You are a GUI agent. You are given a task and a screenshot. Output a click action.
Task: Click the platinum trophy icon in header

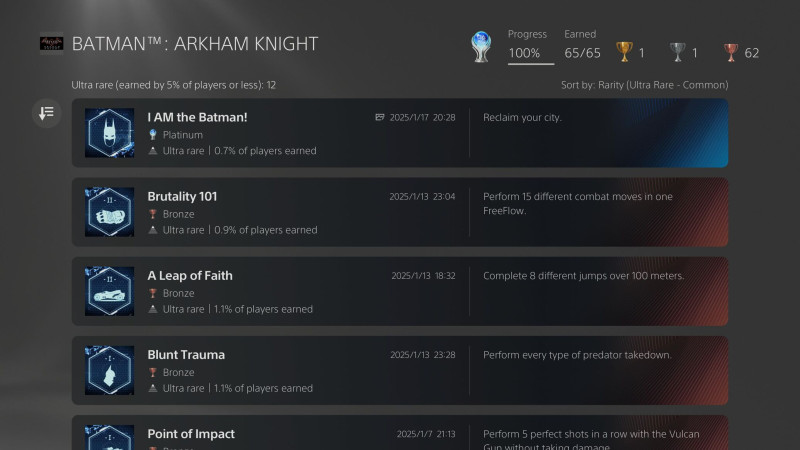(x=483, y=47)
